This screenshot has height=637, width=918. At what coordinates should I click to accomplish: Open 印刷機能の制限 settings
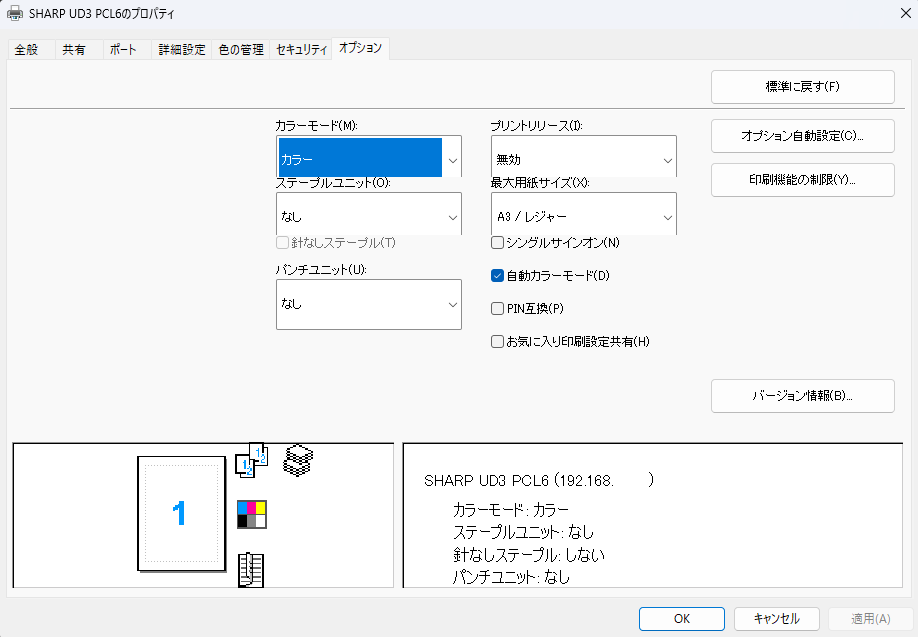(x=803, y=180)
